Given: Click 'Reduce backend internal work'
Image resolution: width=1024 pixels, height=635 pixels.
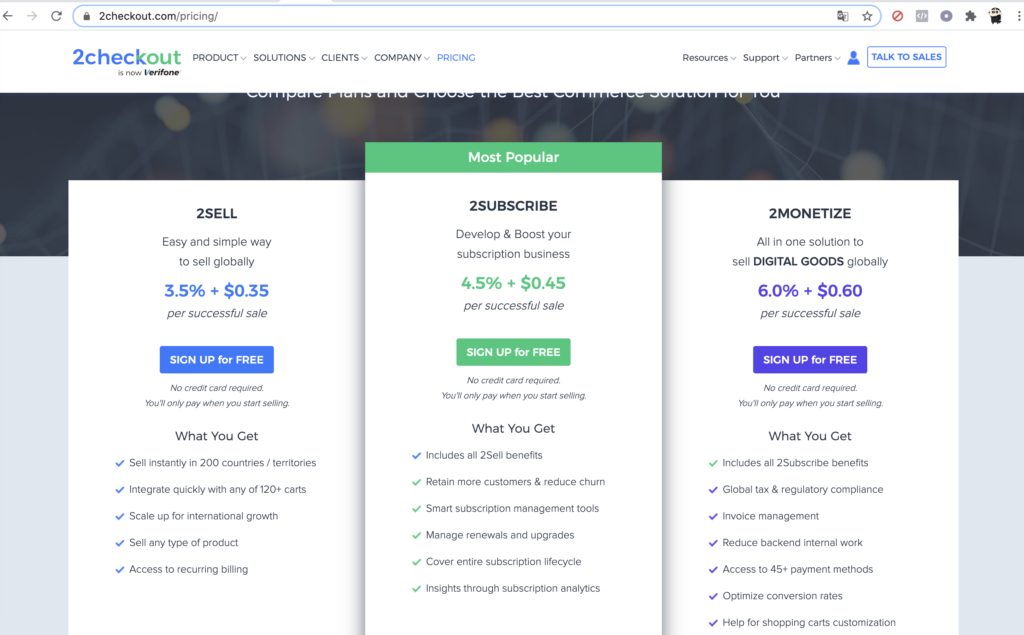Looking at the screenshot, I should pyautogui.click(x=792, y=543).
